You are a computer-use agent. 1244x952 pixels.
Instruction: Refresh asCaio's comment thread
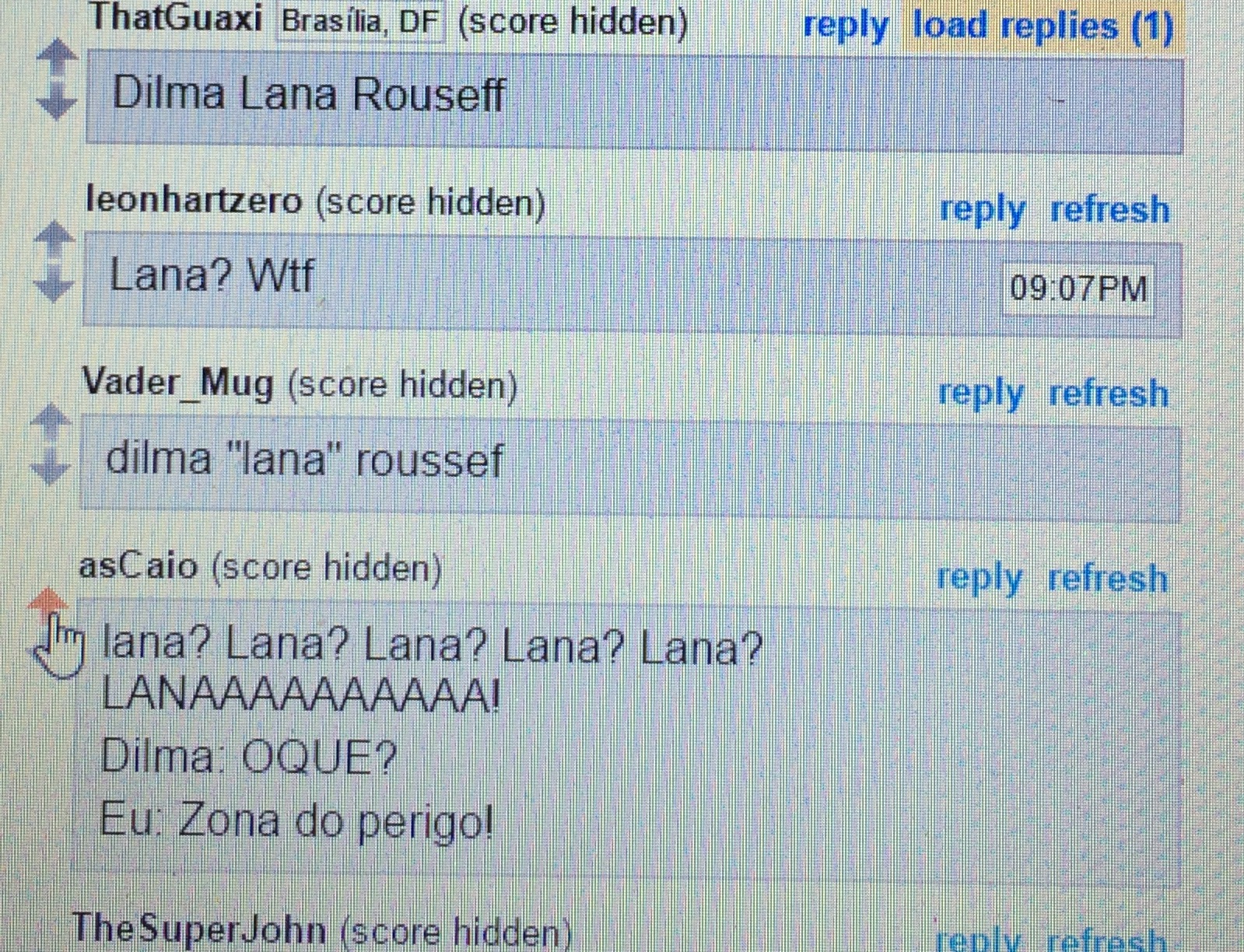point(1108,579)
